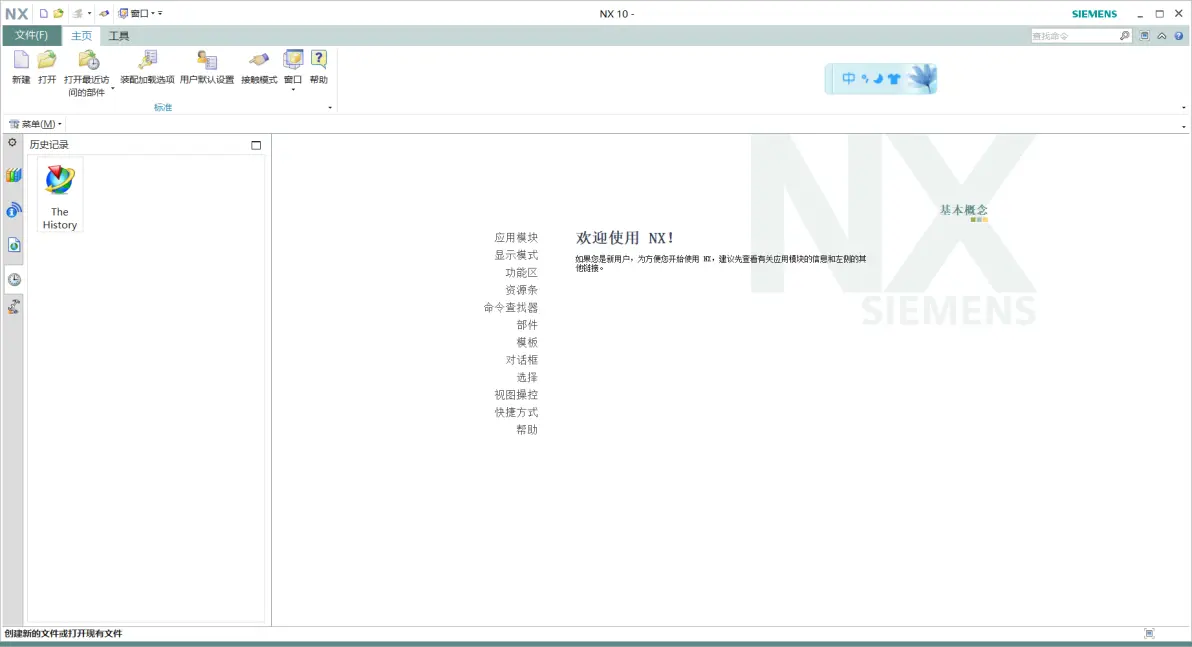The height and width of the screenshot is (647, 1192).
Task: Open the web info broadcast resource tab icon
Action: point(14,211)
